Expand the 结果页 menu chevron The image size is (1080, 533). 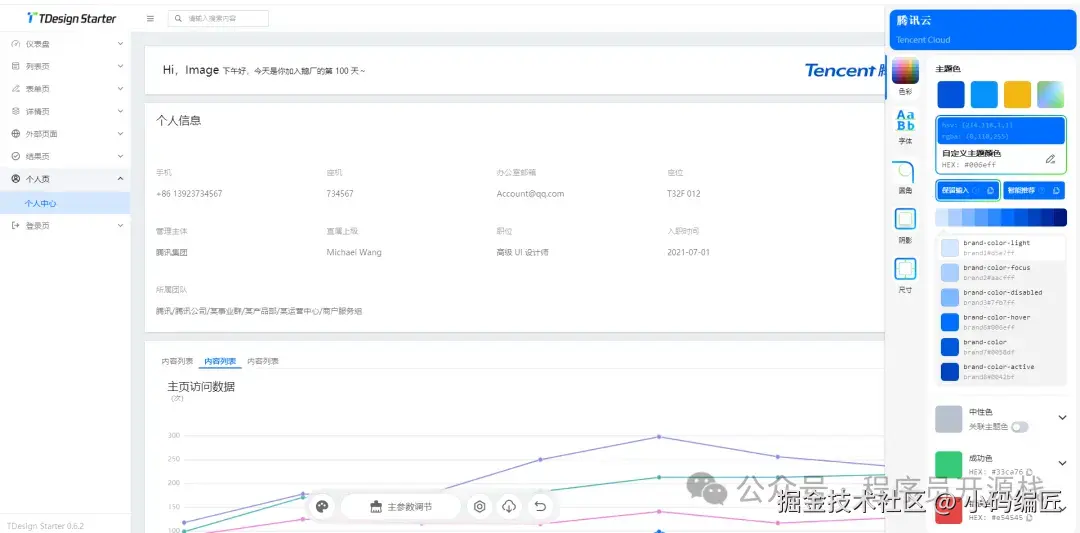(x=120, y=156)
